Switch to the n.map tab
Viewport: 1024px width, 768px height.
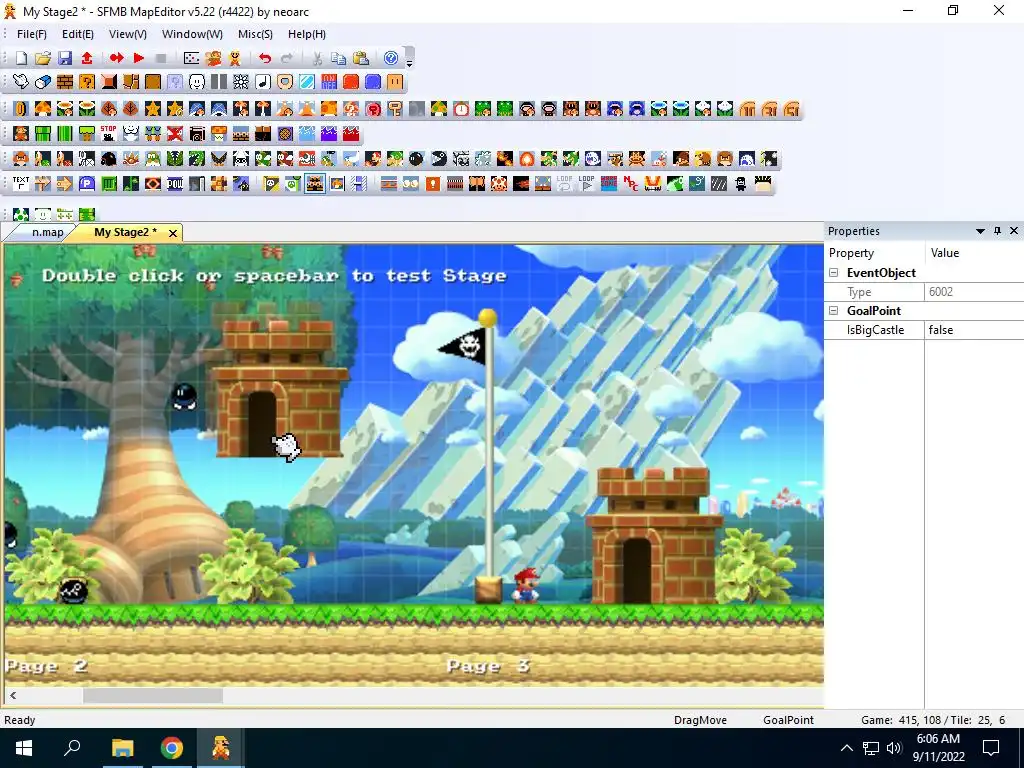[48, 232]
